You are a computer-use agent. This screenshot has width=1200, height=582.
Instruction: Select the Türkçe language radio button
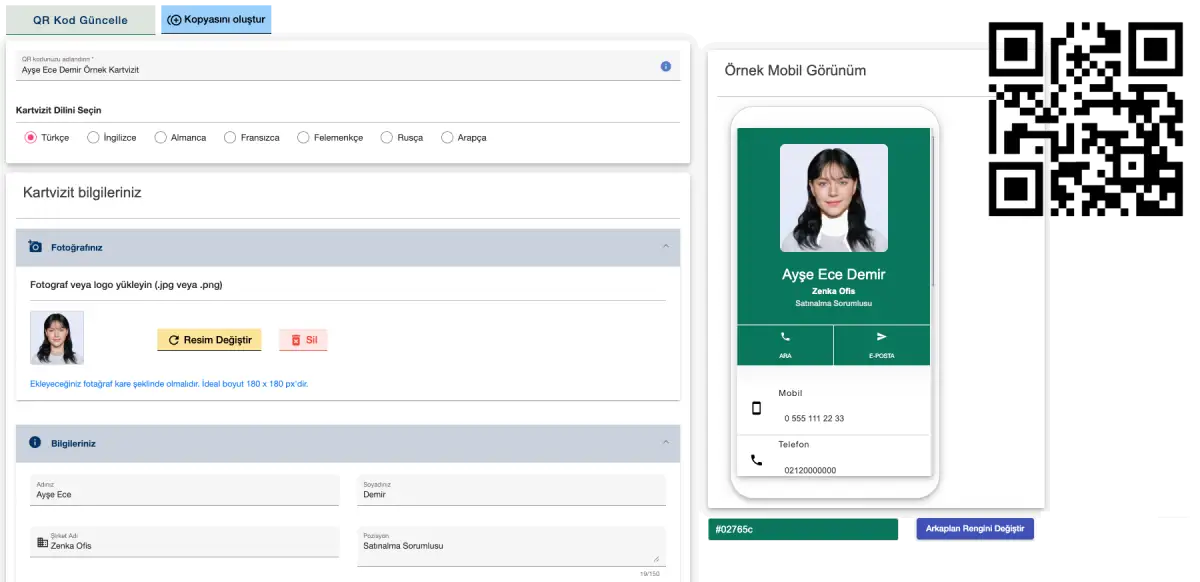click(x=30, y=138)
